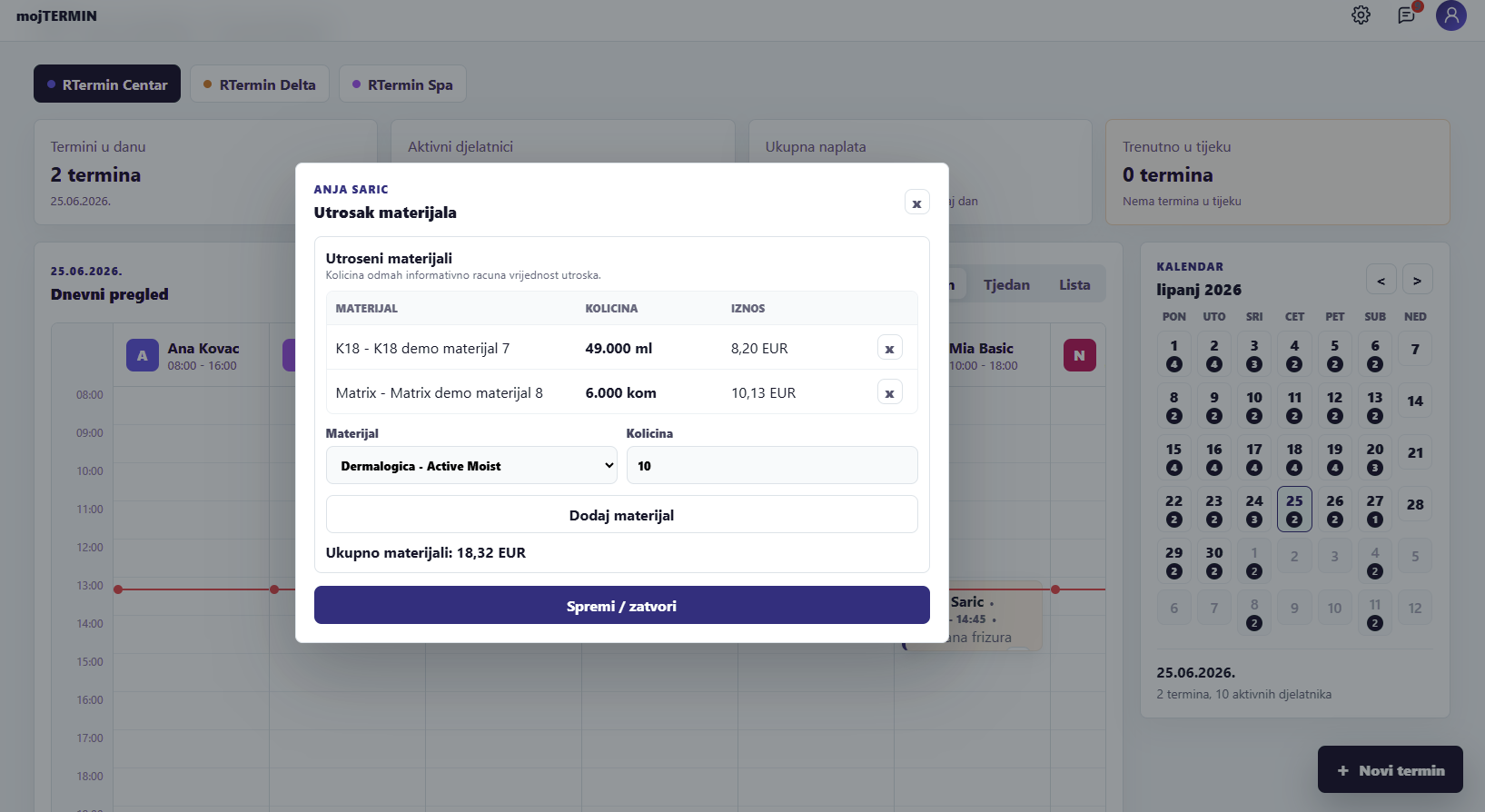Viewport: 1485px width, 812px height.
Task: Switch to RTermin Spa location tab
Action: coord(402,84)
